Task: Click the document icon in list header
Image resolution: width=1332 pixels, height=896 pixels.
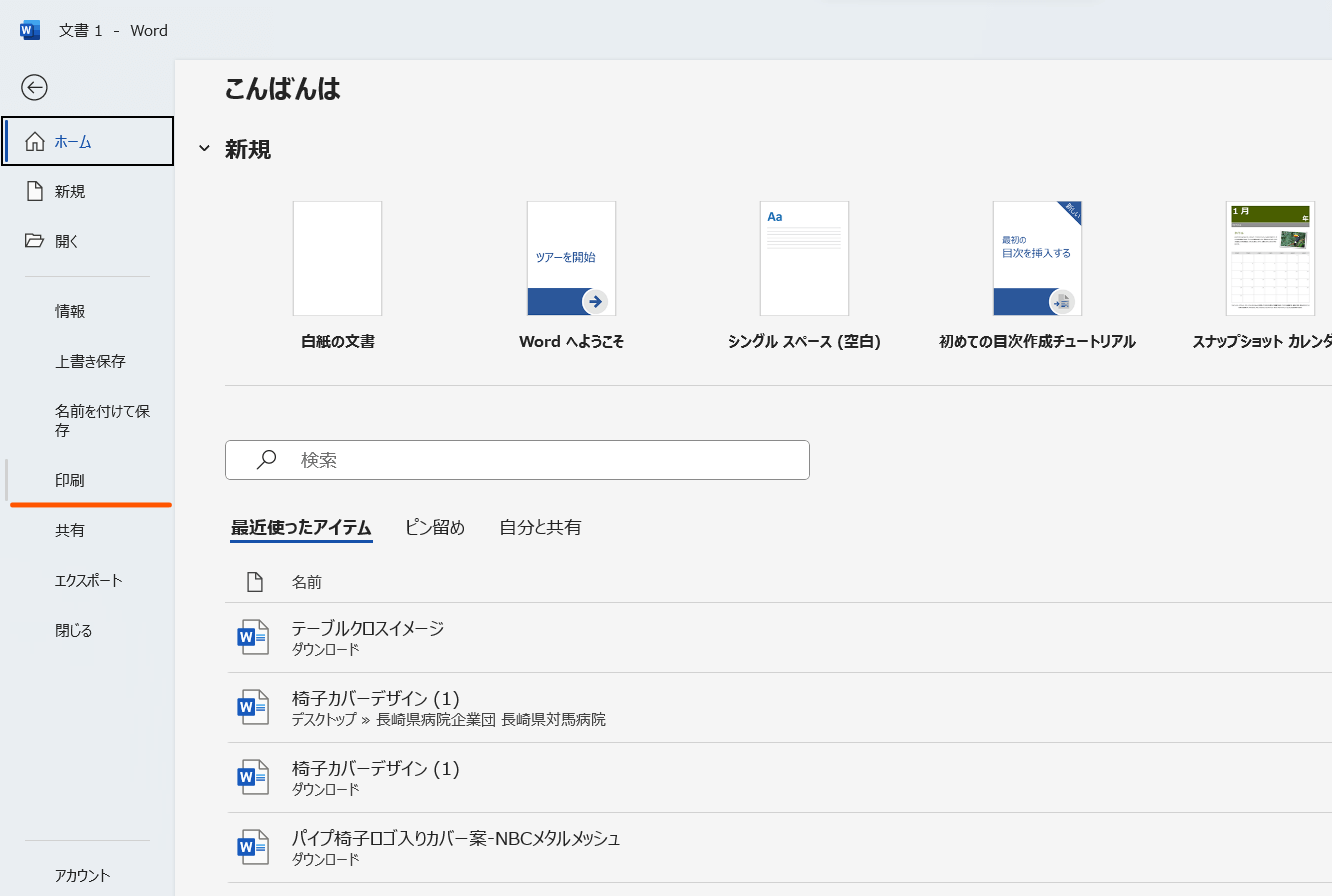Action: [255, 582]
